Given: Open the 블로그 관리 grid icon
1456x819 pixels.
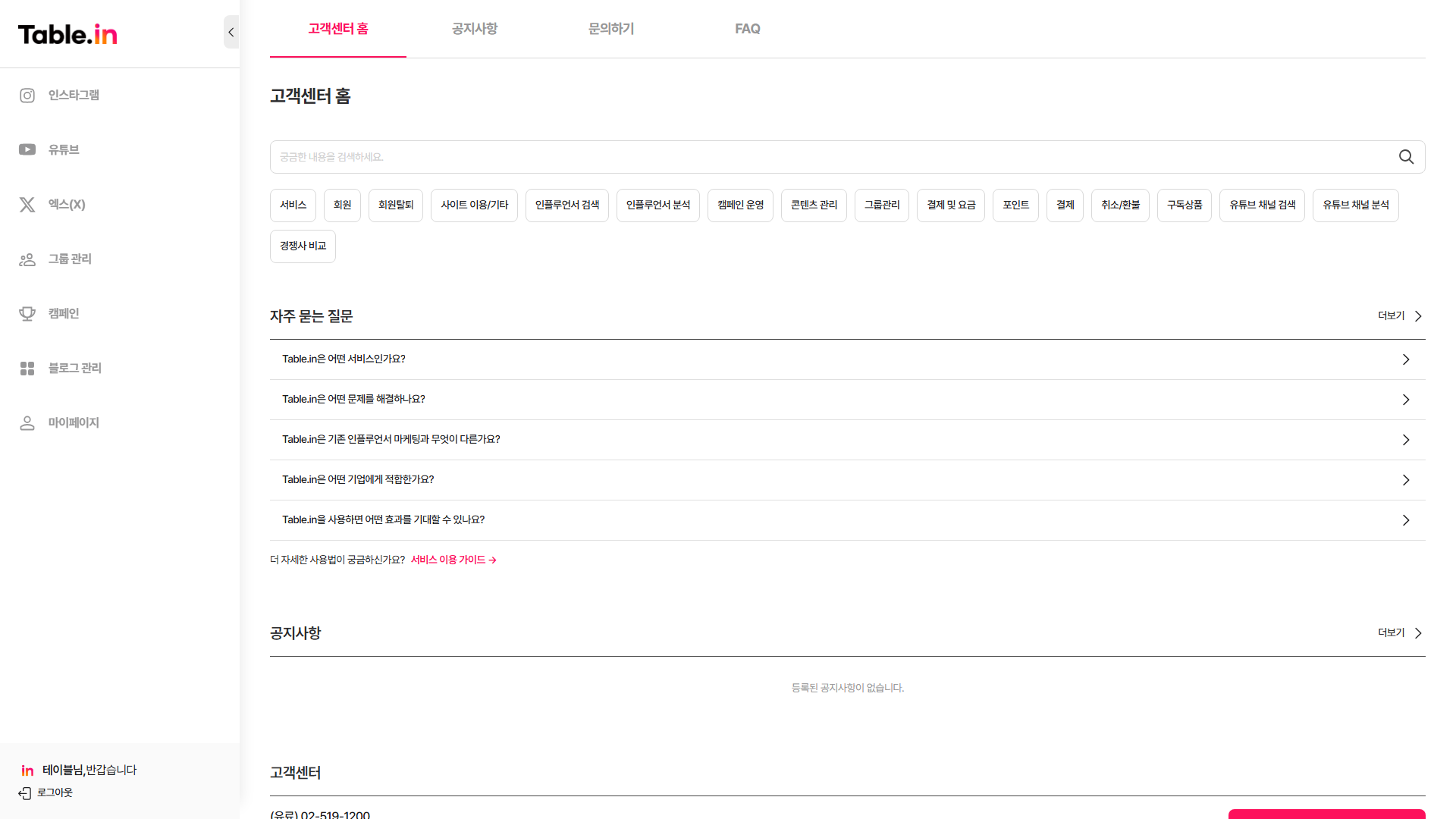Looking at the screenshot, I should pyautogui.click(x=27, y=369).
